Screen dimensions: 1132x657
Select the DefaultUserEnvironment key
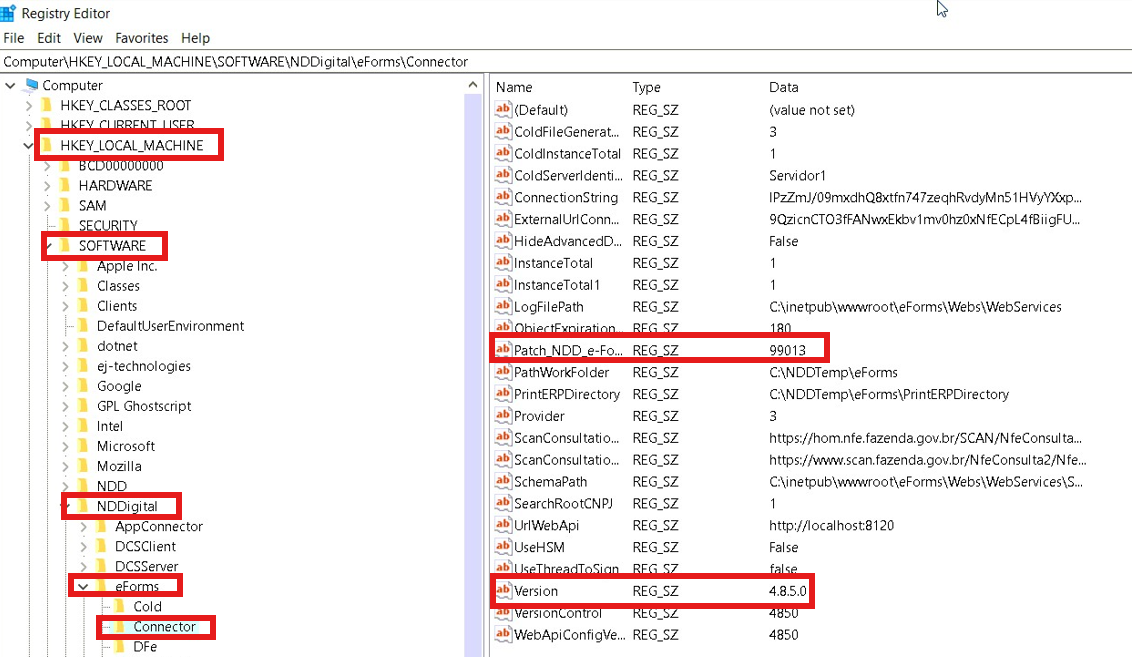[x=170, y=326]
